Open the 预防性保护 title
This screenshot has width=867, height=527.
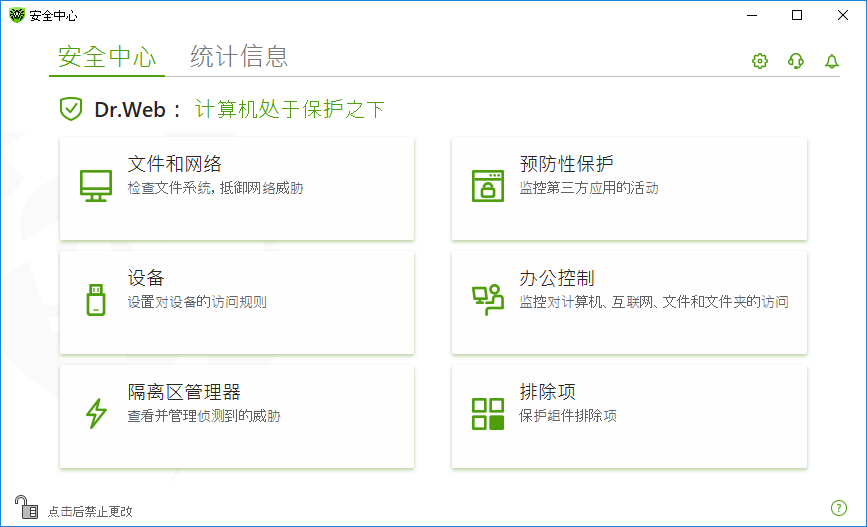coord(566,164)
